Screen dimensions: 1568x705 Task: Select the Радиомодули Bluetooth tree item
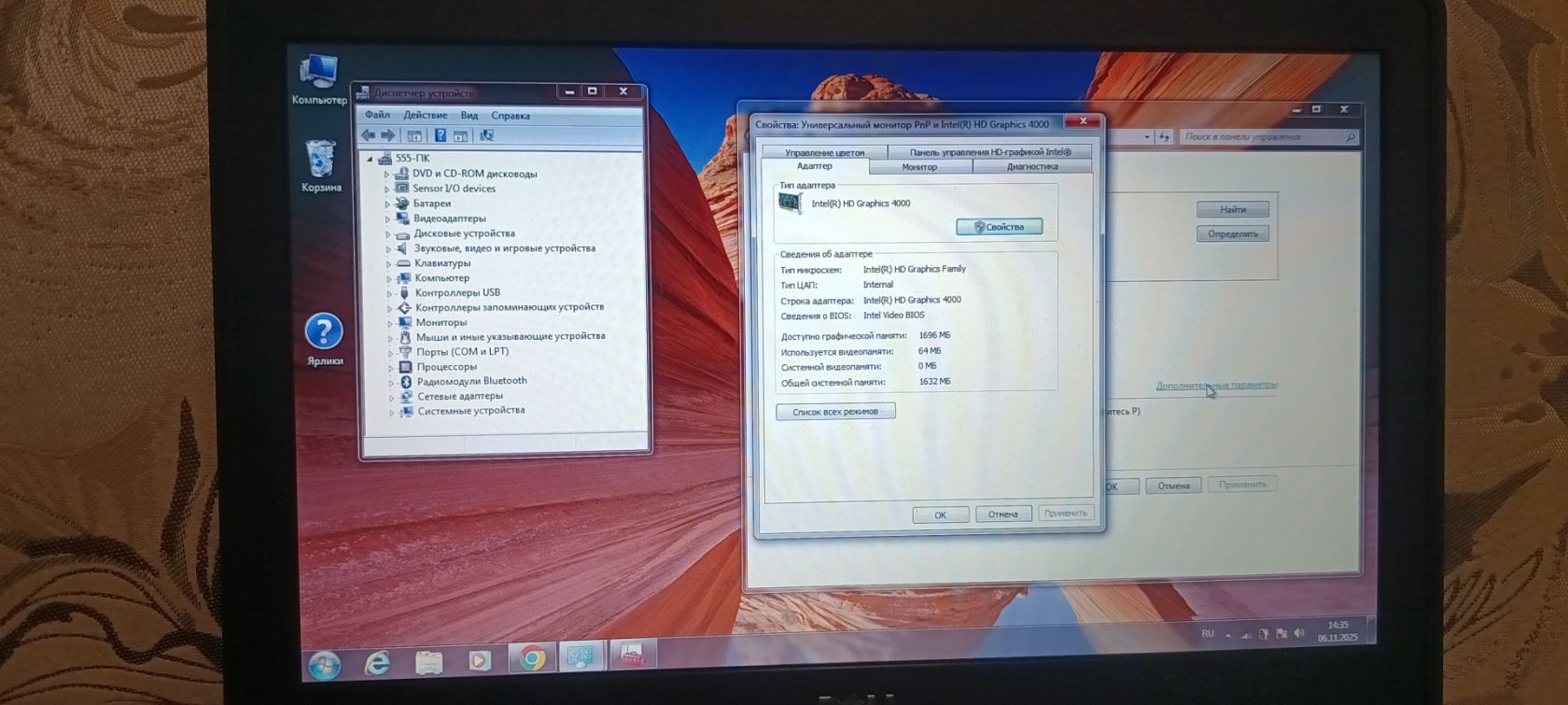472,381
